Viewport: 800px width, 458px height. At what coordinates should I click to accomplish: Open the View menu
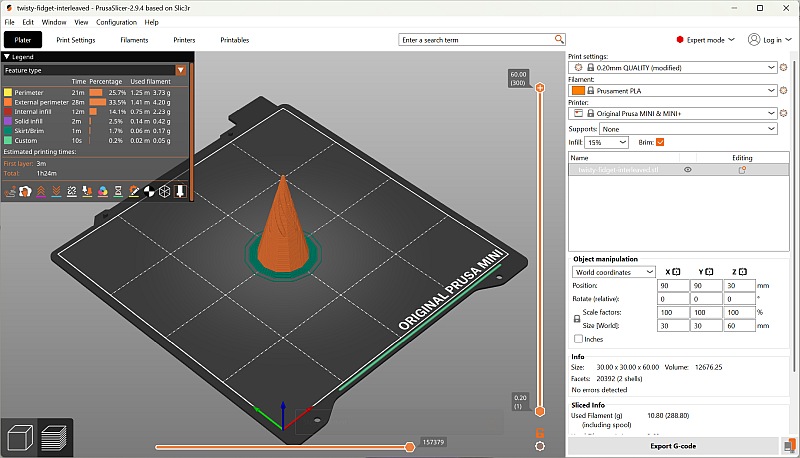[x=81, y=22]
